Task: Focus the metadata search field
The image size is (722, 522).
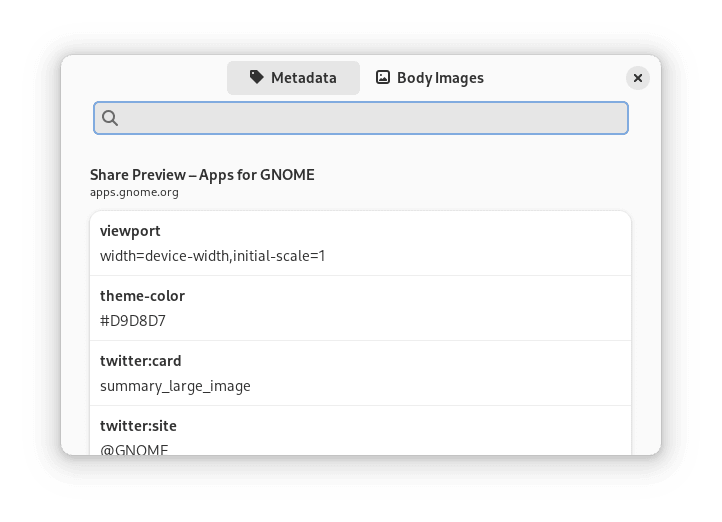Action: [361, 118]
